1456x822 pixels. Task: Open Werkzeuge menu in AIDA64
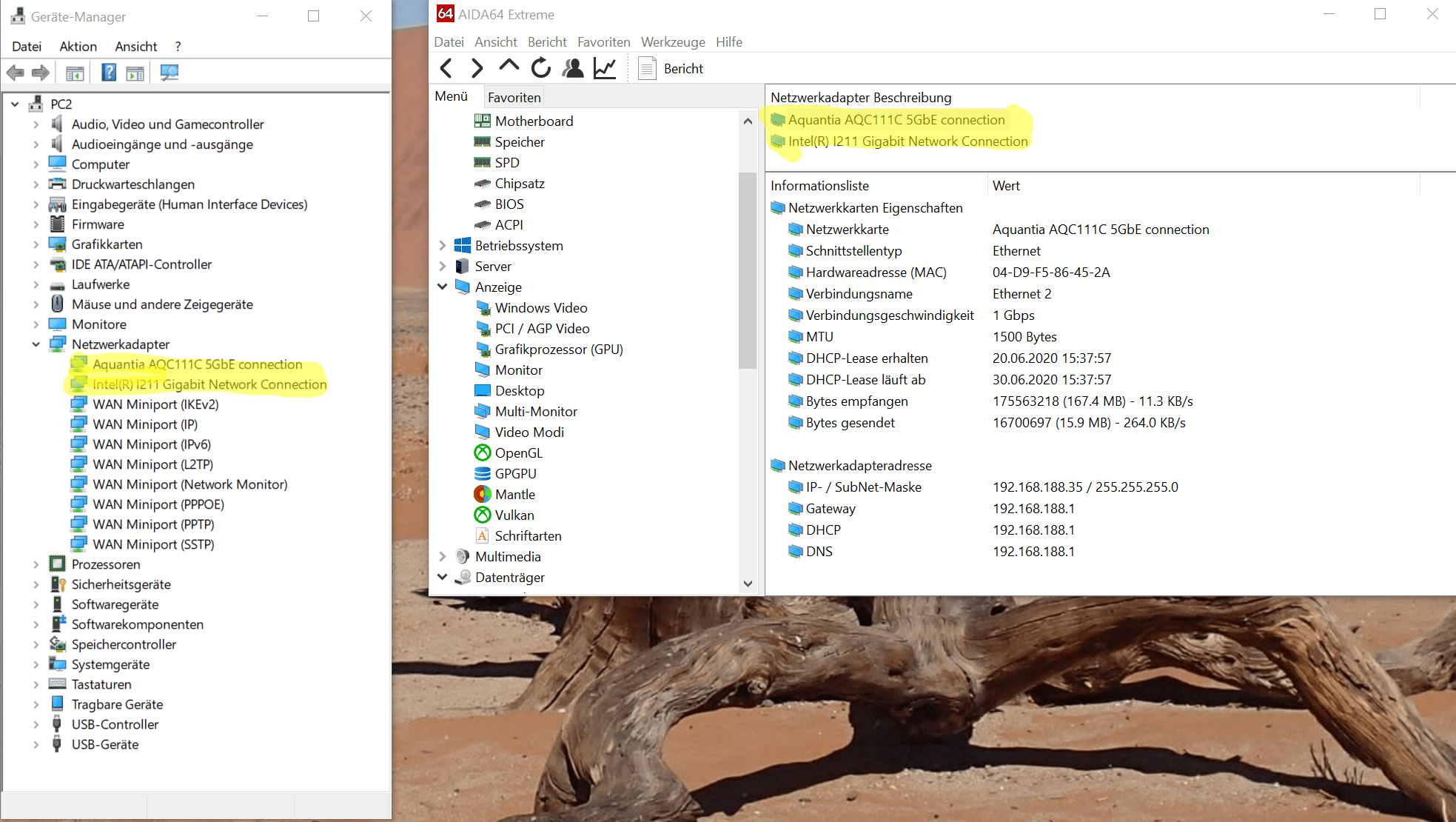tap(673, 42)
